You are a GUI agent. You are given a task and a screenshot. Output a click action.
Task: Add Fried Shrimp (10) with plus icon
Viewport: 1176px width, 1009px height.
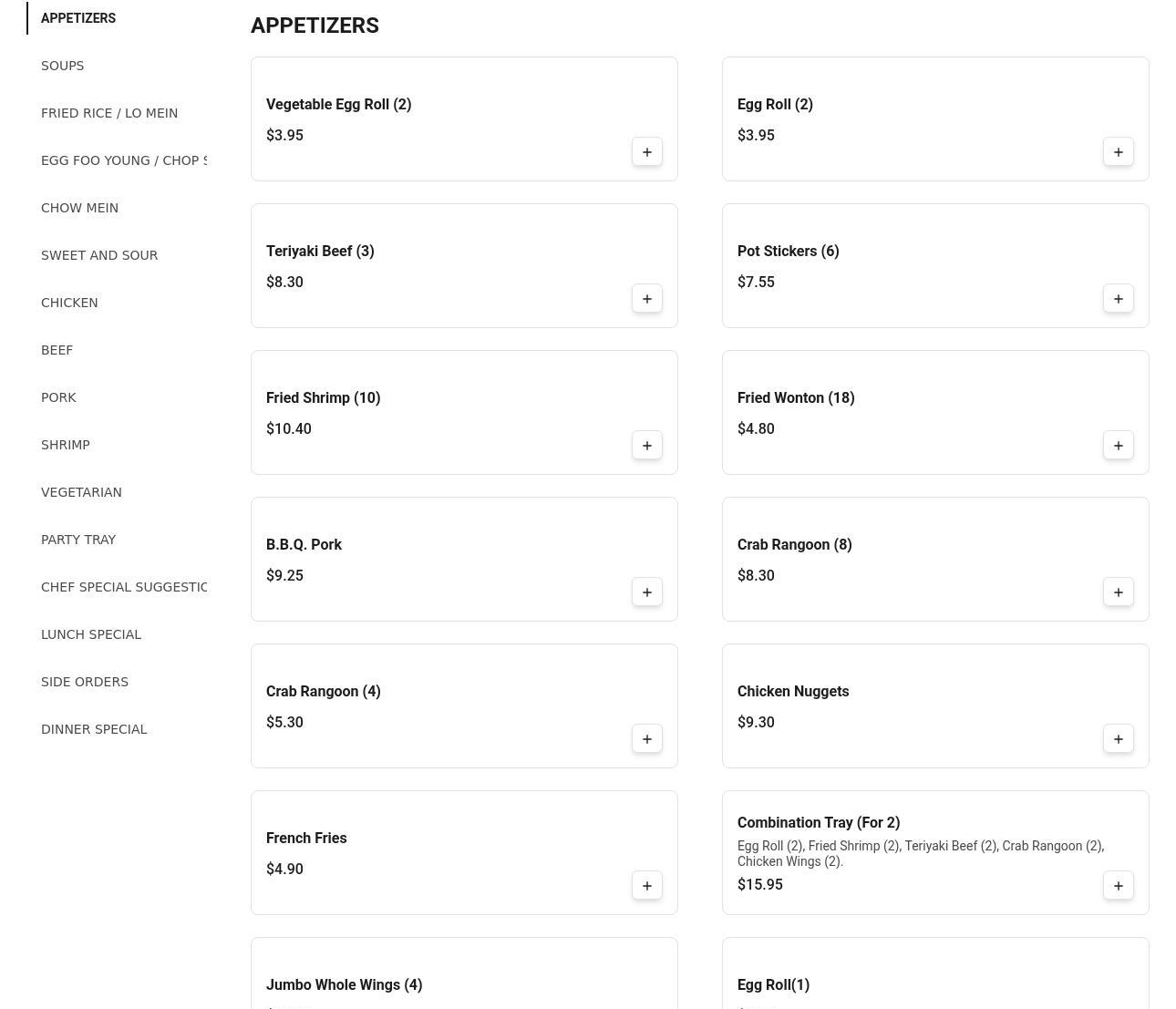[x=647, y=446]
